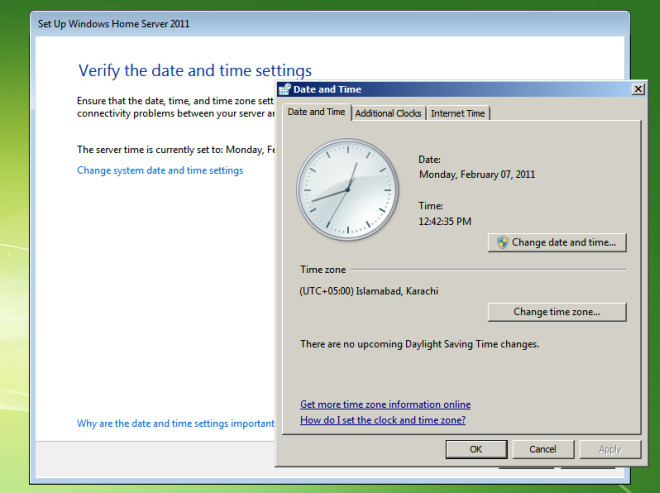
Task: Click the time value 12:42:35 PM
Action: point(444,221)
